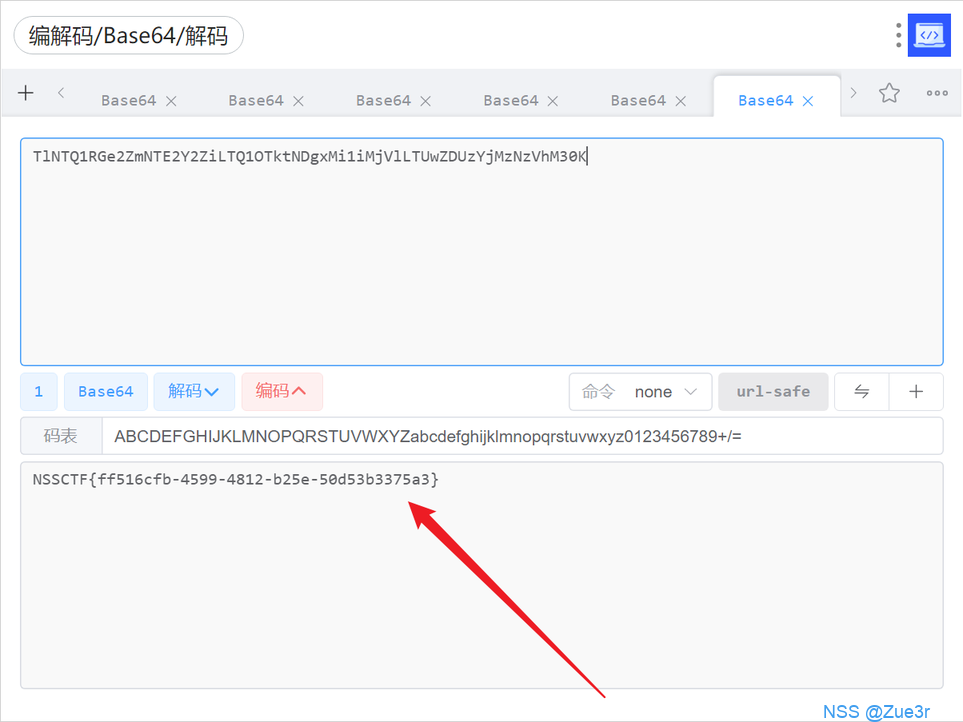Viewport: 963px width, 722px height.
Task: Open the vertical three-dot menu
Action: pos(899,35)
